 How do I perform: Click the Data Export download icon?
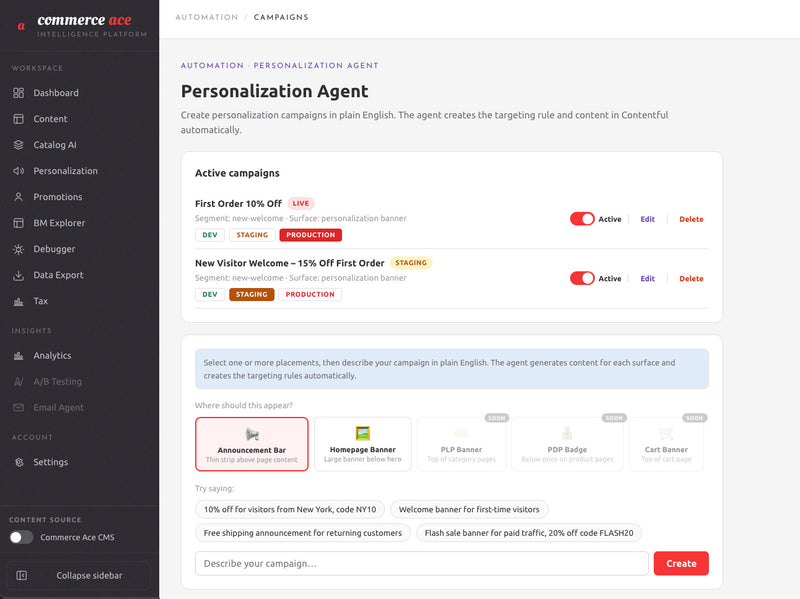pos(18,275)
